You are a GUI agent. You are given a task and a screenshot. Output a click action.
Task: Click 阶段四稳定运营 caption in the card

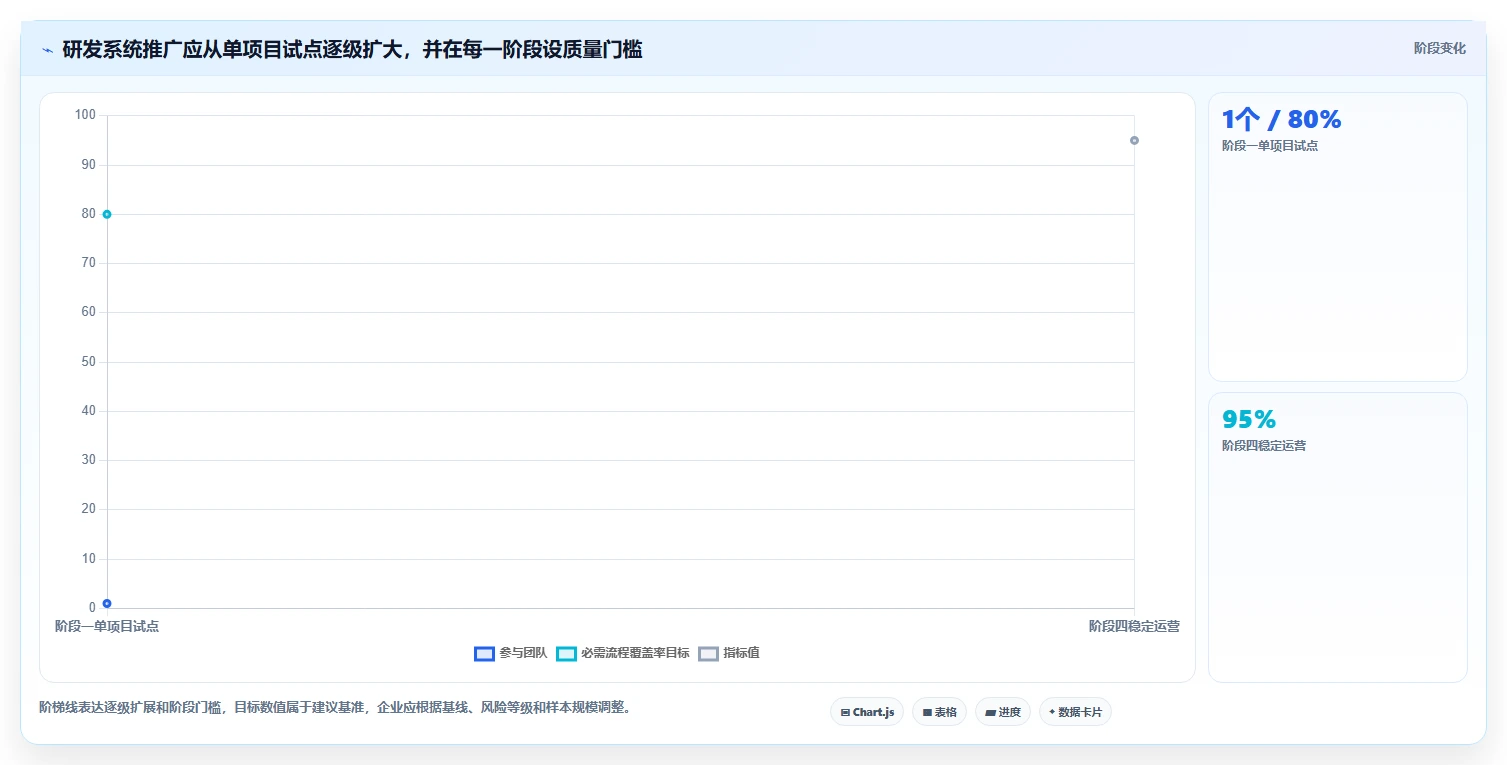[1264, 446]
